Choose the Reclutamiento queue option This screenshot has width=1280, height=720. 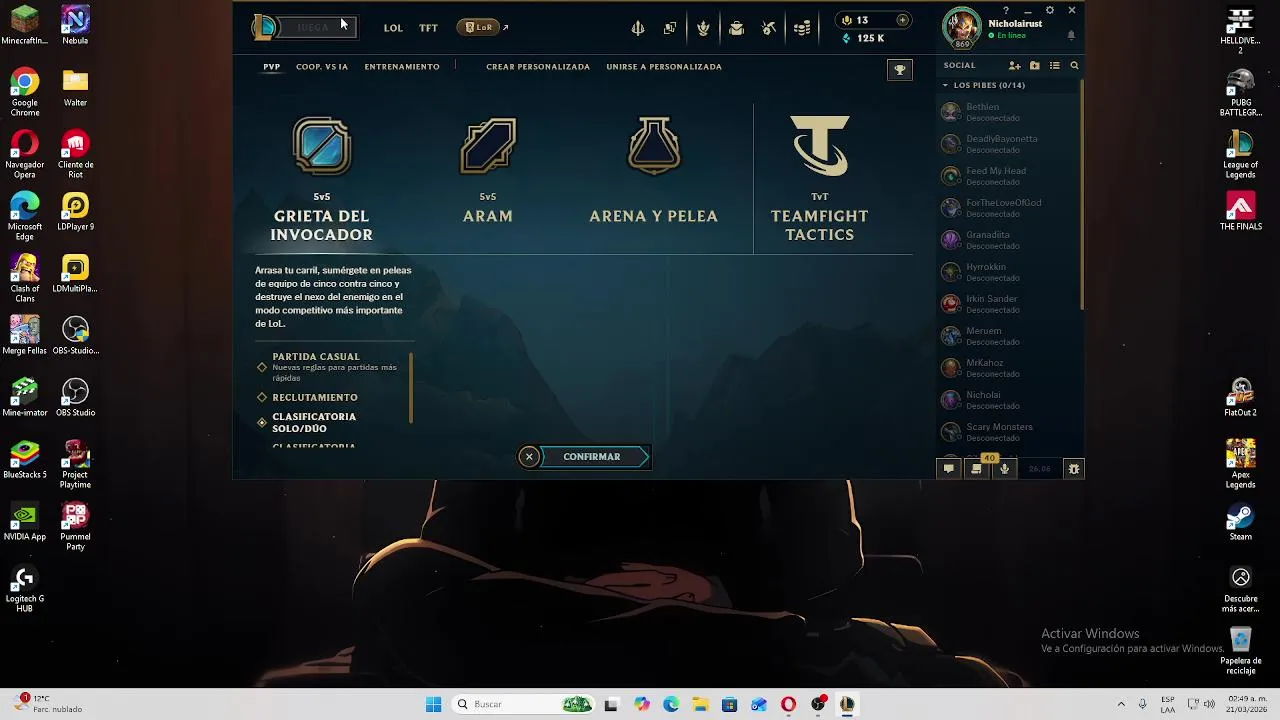point(307,398)
